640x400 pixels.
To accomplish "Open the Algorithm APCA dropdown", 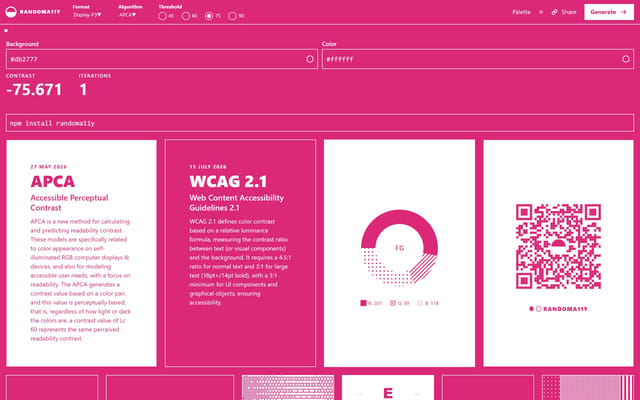I will click(128, 15).
